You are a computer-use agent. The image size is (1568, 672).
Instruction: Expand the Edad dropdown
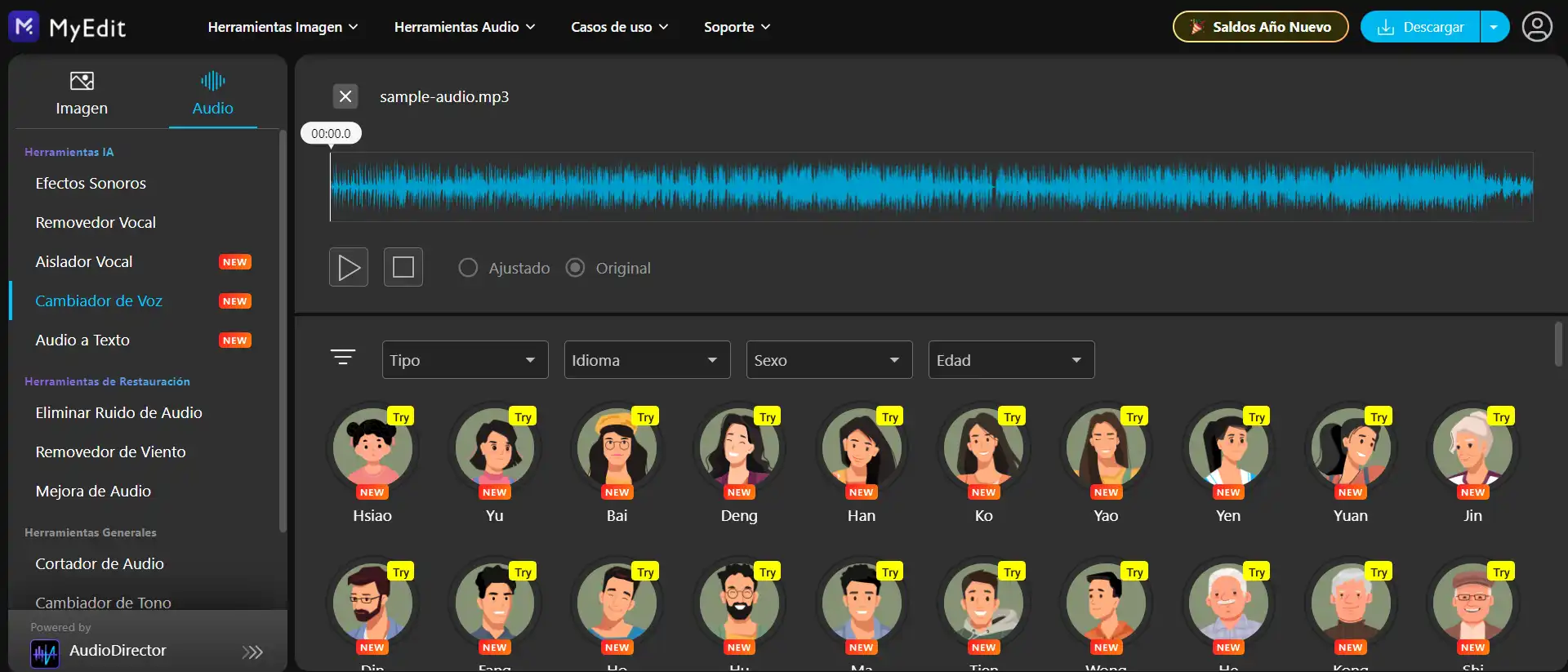[x=1011, y=360]
